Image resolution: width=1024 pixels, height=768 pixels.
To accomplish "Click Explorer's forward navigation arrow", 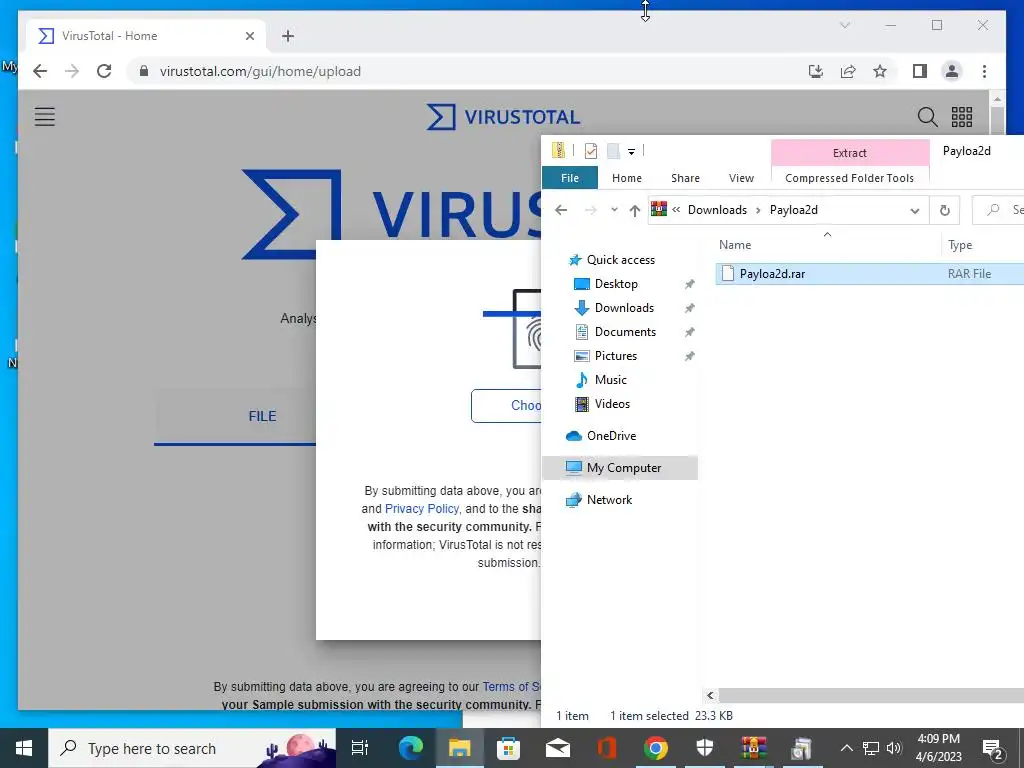I will [x=590, y=210].
